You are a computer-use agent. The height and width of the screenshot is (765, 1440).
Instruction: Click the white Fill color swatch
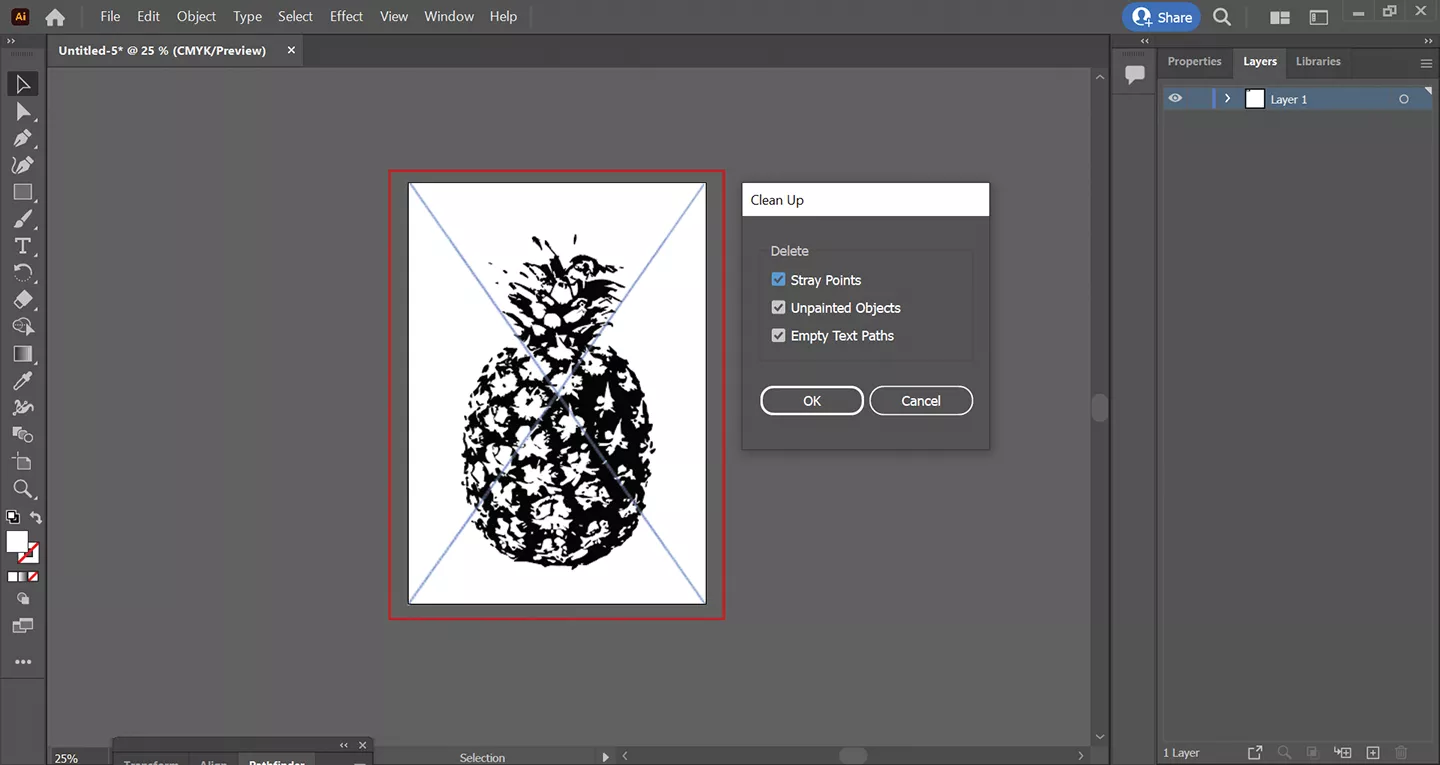coord(17,542)
